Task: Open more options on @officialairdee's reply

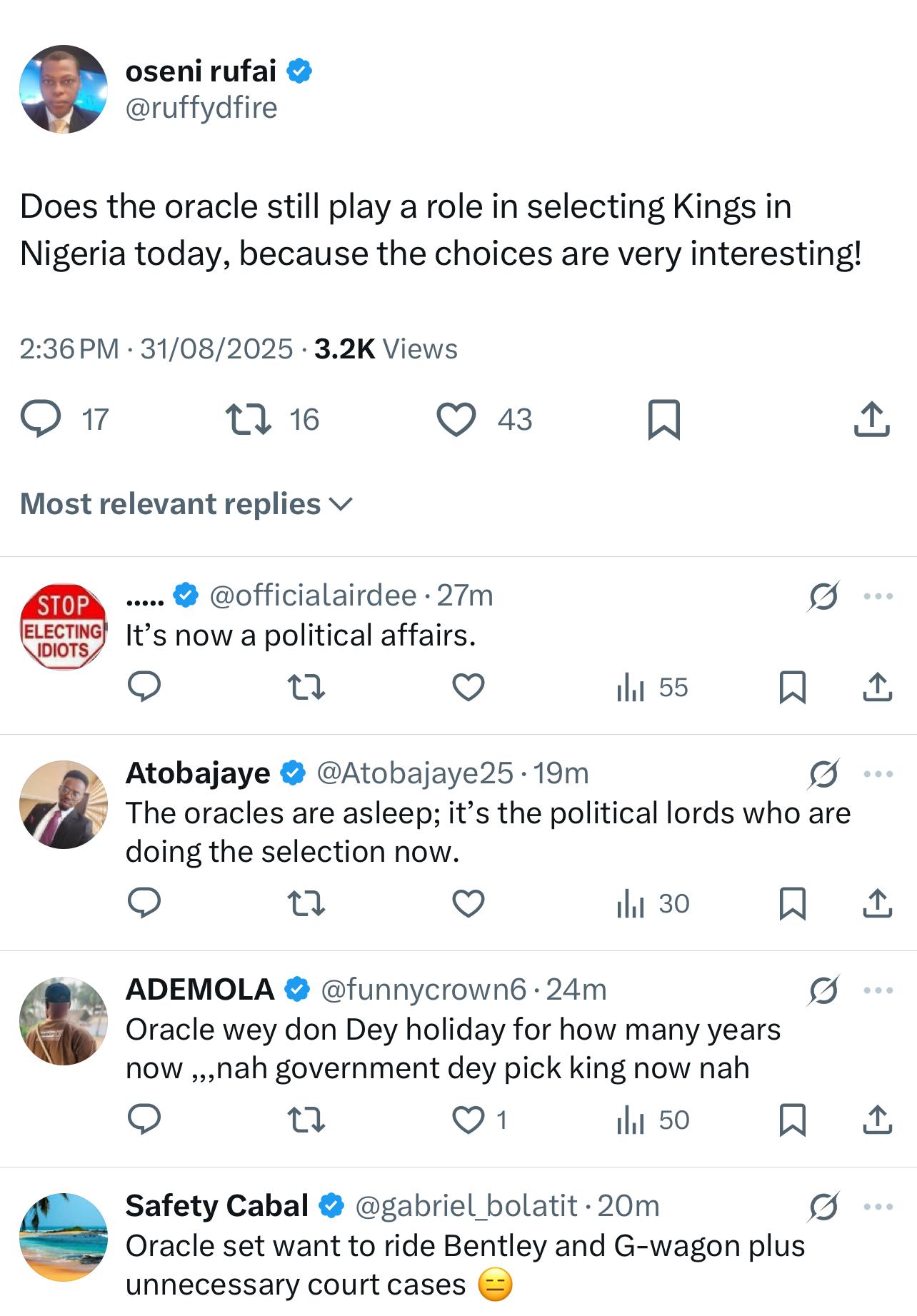Action: click(x=878, y=596)
